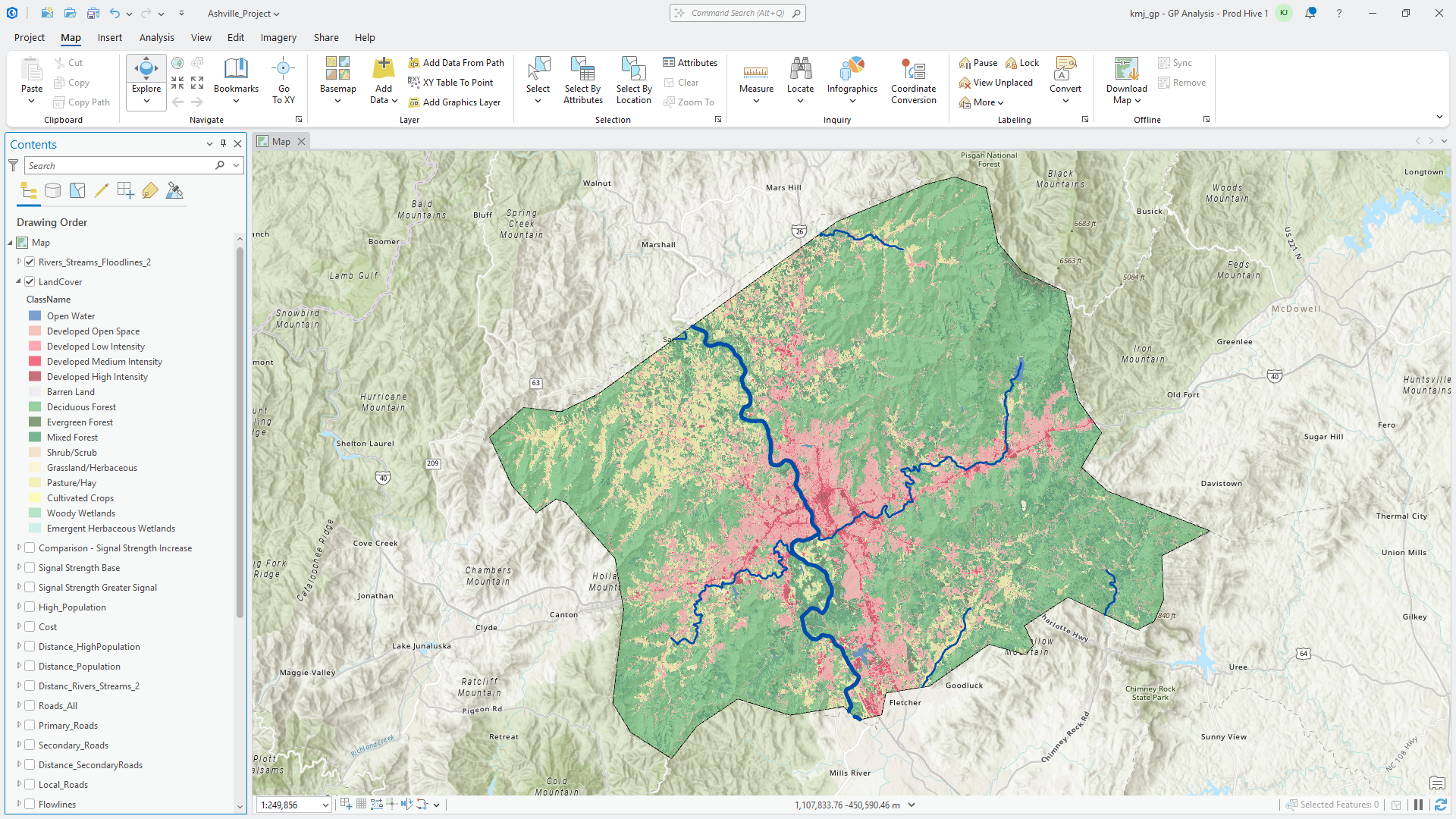Click the Locate binoculars icon

click(x=800, y=70)
